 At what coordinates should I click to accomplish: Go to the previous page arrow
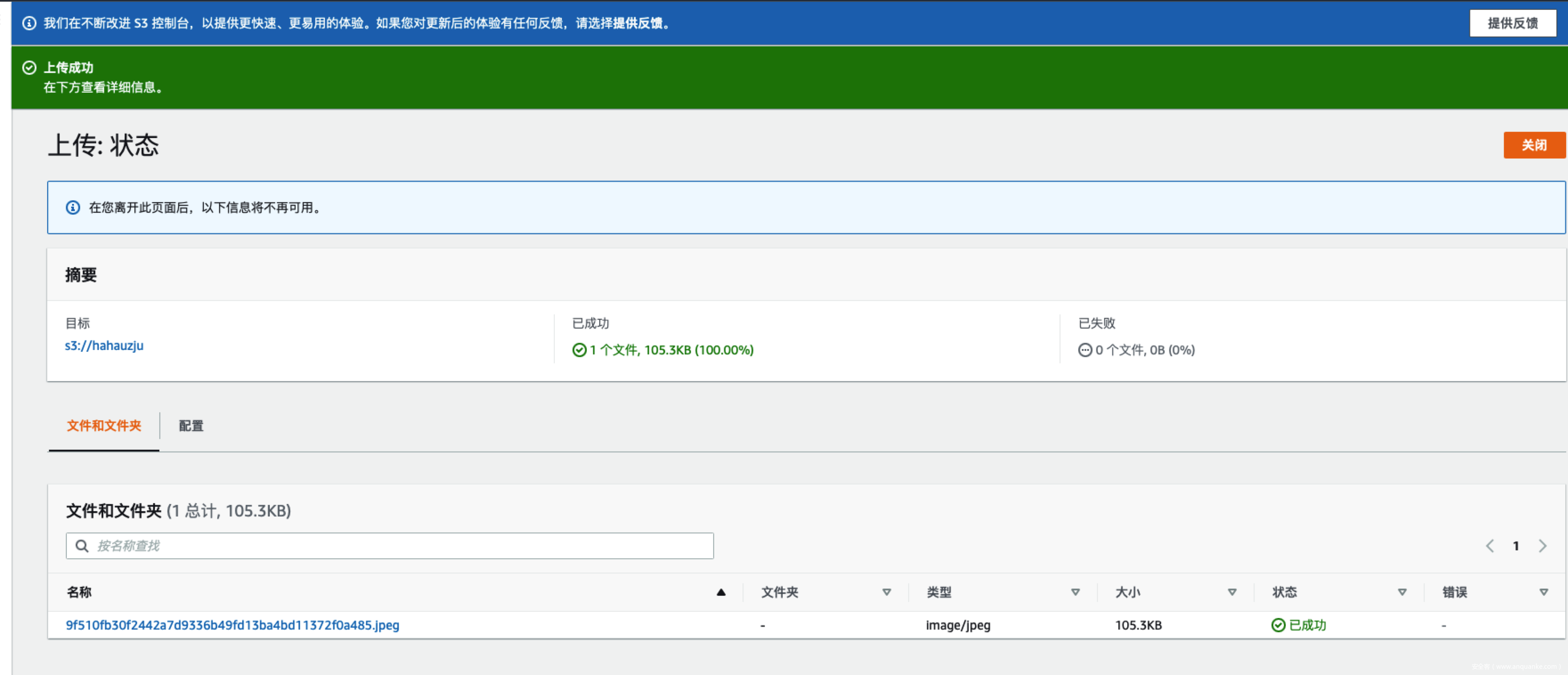tap(1490, 546)
